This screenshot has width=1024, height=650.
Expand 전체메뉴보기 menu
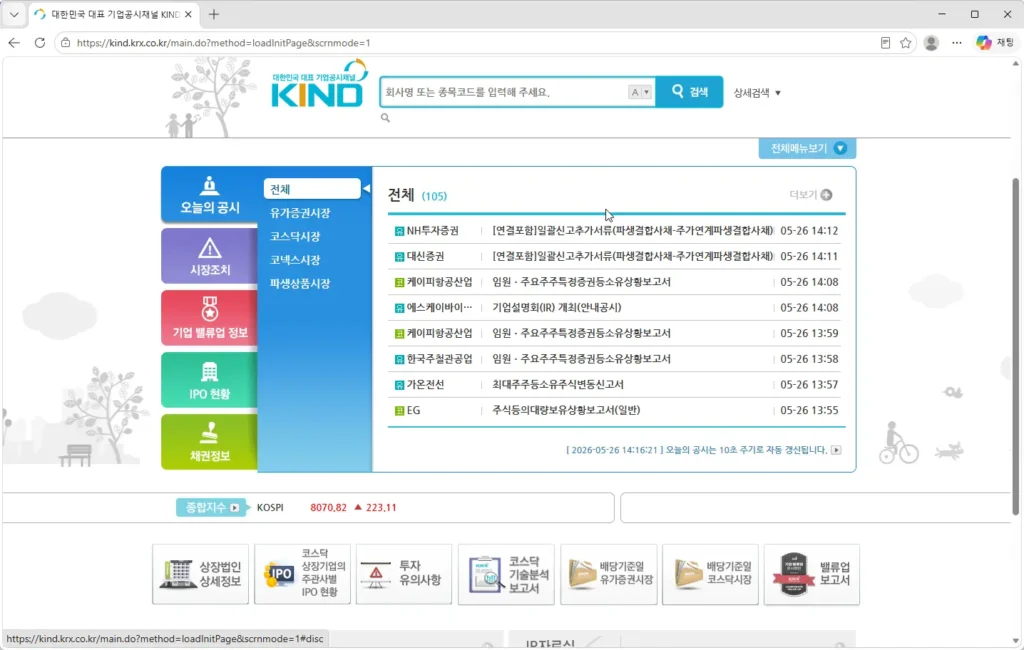[x=807, y=148]
